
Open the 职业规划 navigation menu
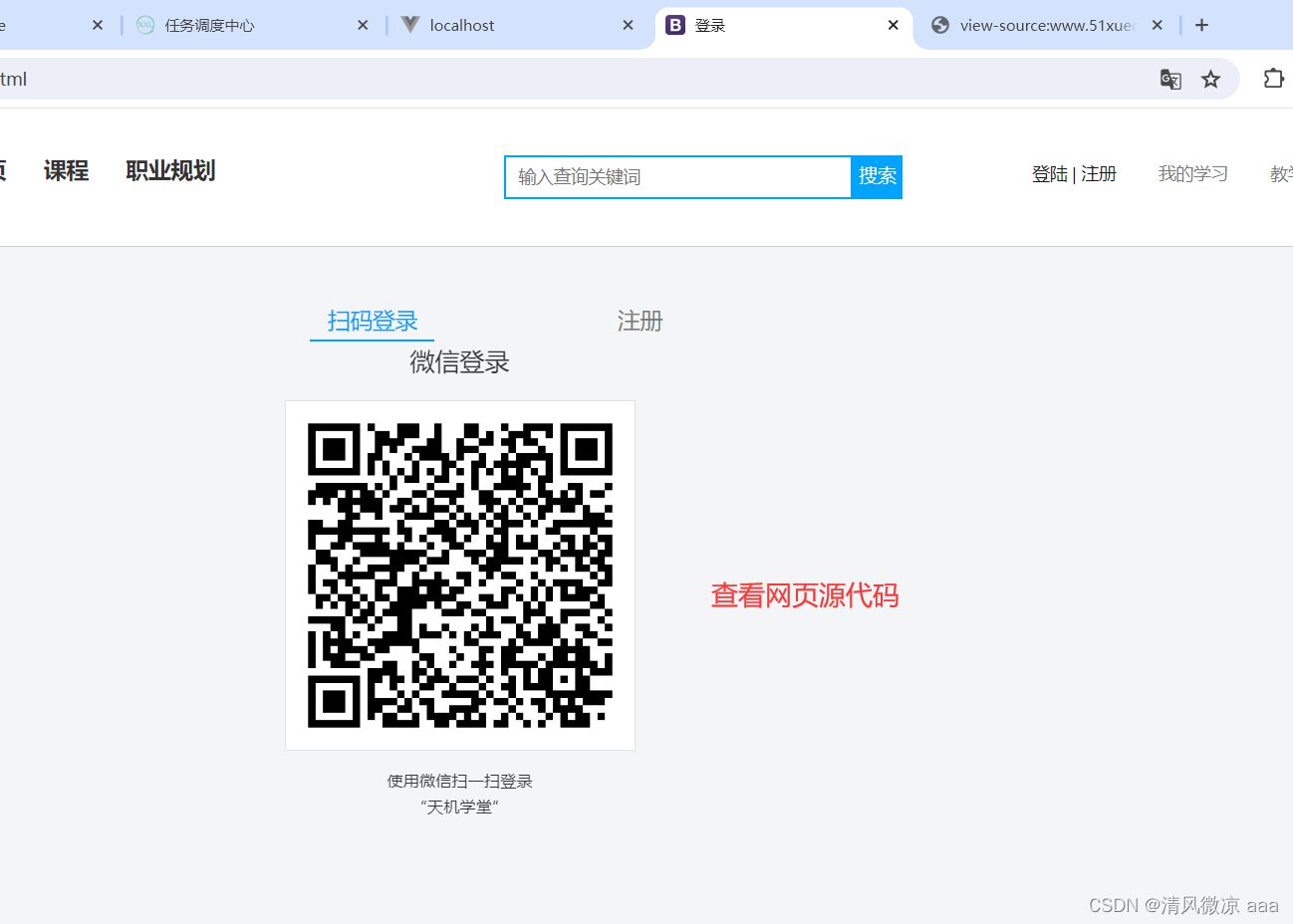170,170
